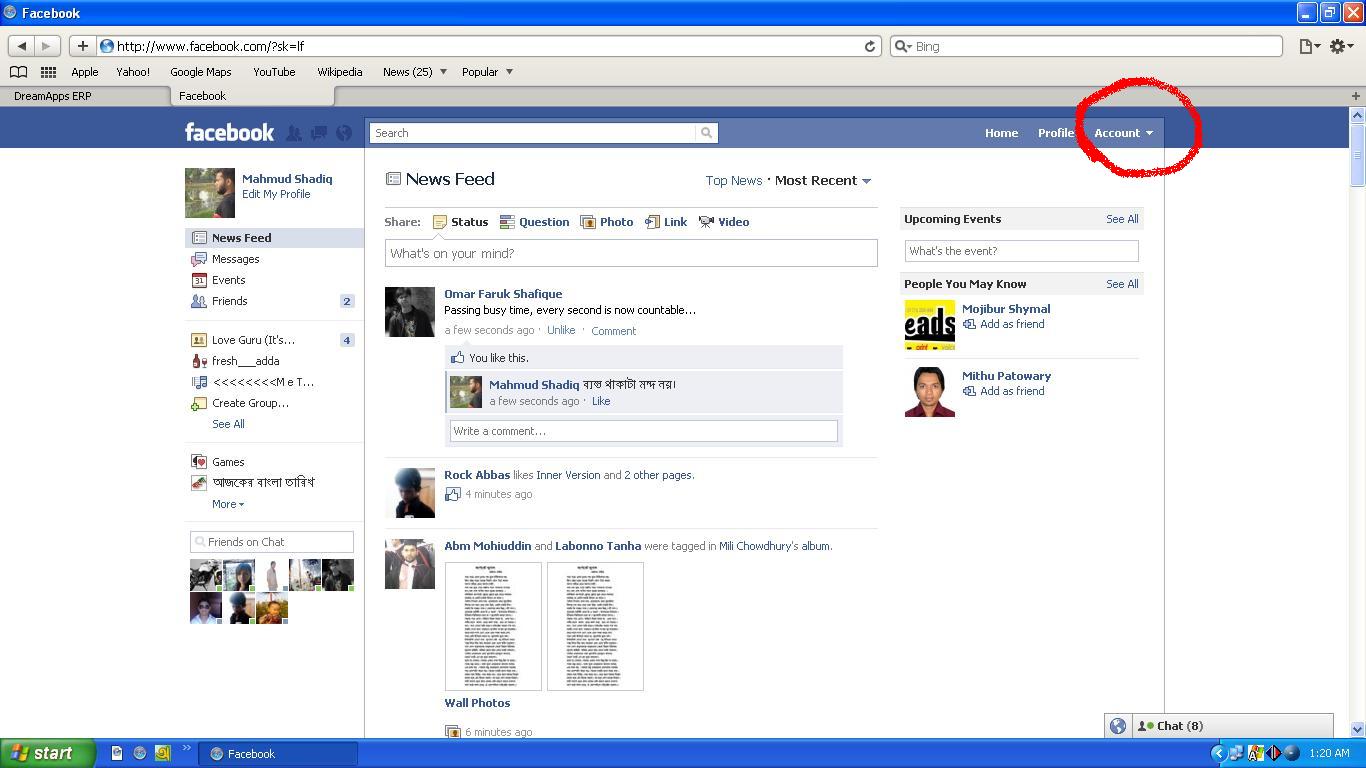This screenshot has height=768, width=1366.
Task: Open the Top Sites grid icon
Action: (x=48, y=72)
